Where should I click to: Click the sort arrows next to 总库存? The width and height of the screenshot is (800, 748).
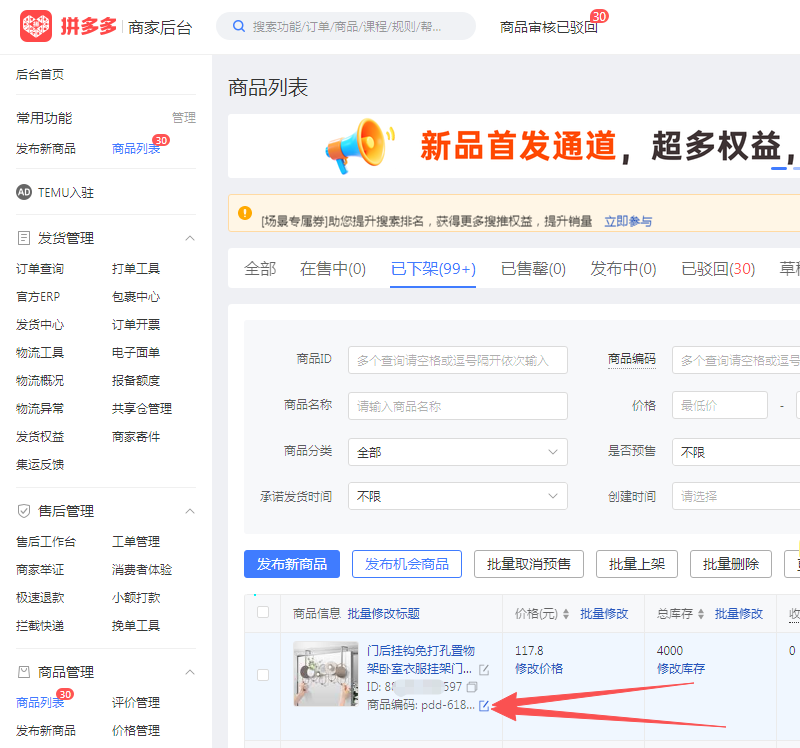702,614
